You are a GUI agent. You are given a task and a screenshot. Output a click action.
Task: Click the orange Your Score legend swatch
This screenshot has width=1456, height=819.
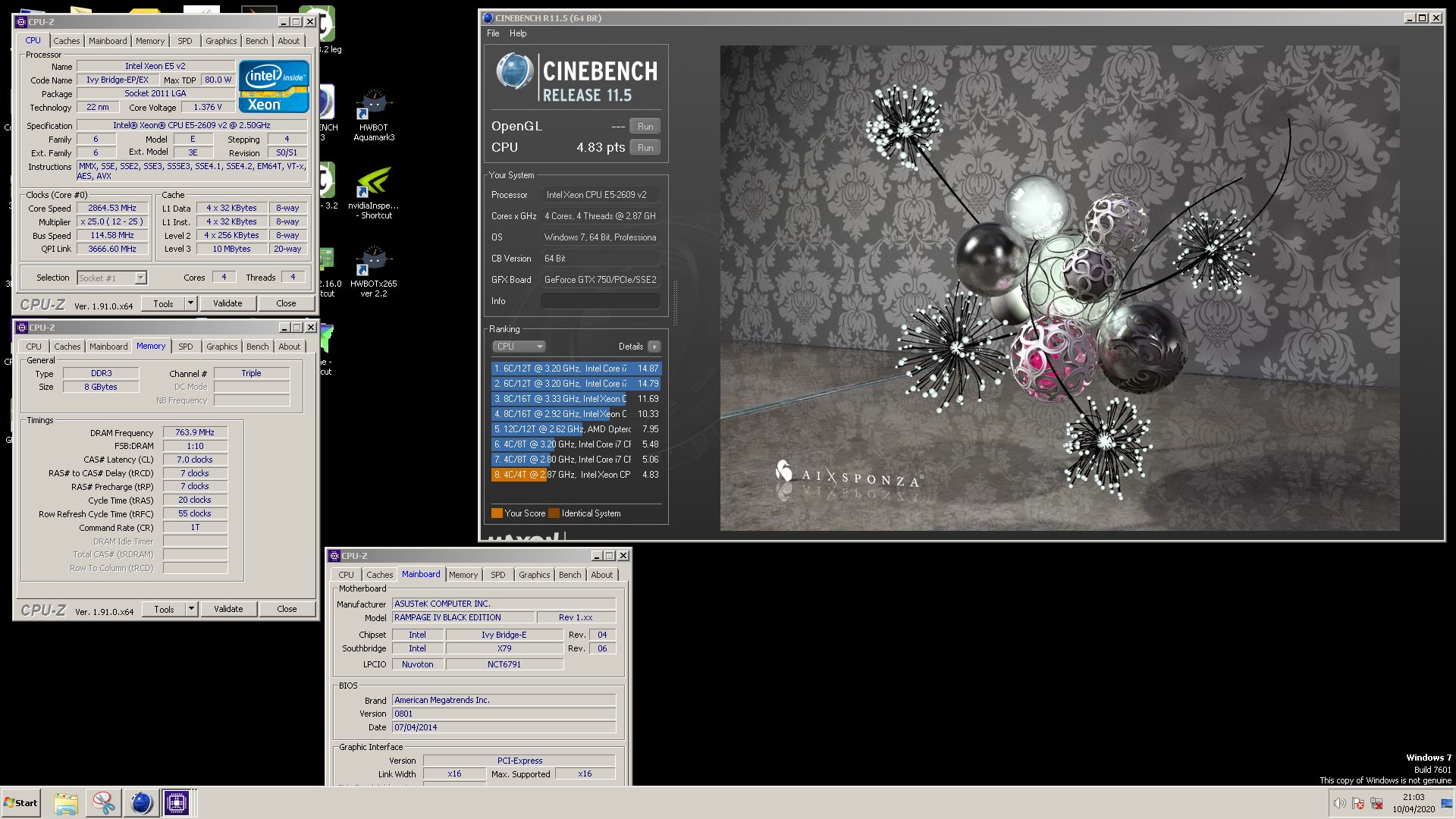(x=497, y=513)
